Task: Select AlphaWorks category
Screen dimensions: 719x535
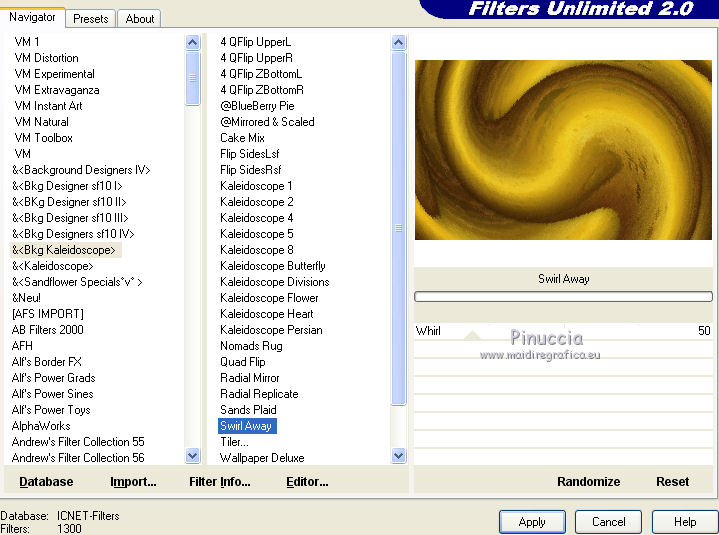Action: 41,426
